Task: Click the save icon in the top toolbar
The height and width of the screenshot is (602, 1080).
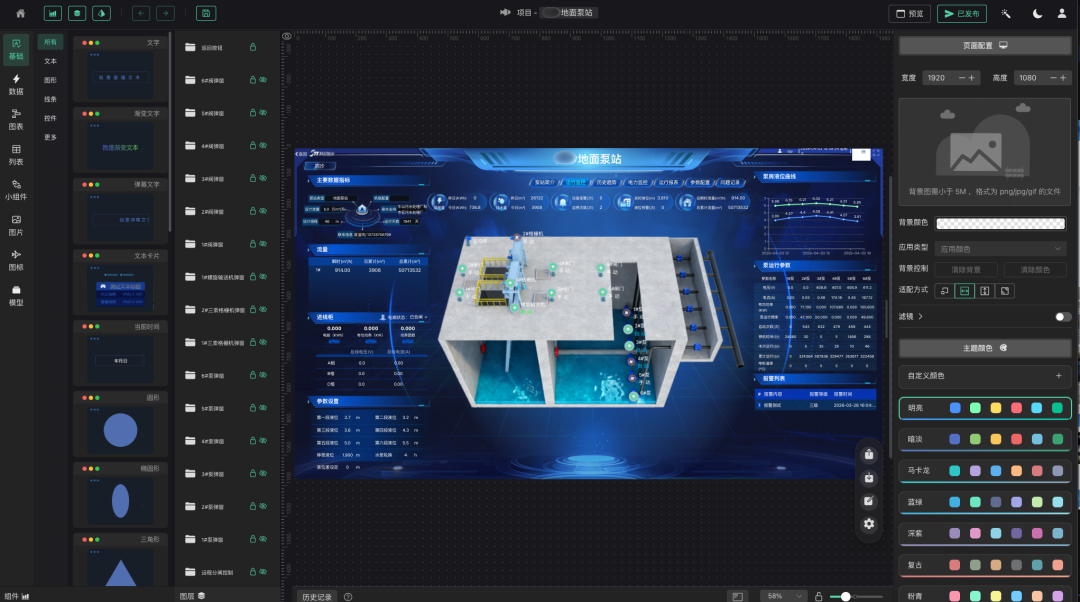Action: coord(205,13)
